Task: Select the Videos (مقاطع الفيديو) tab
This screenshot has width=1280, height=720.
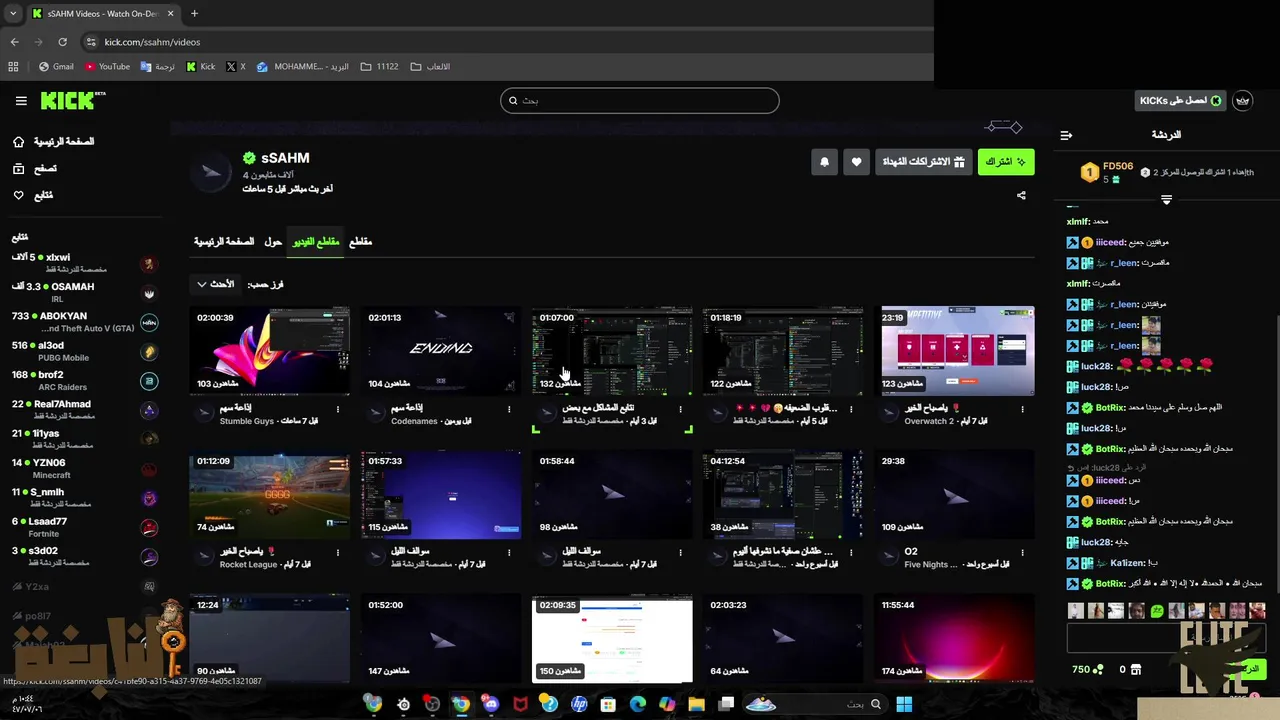Action: point(316,242)
